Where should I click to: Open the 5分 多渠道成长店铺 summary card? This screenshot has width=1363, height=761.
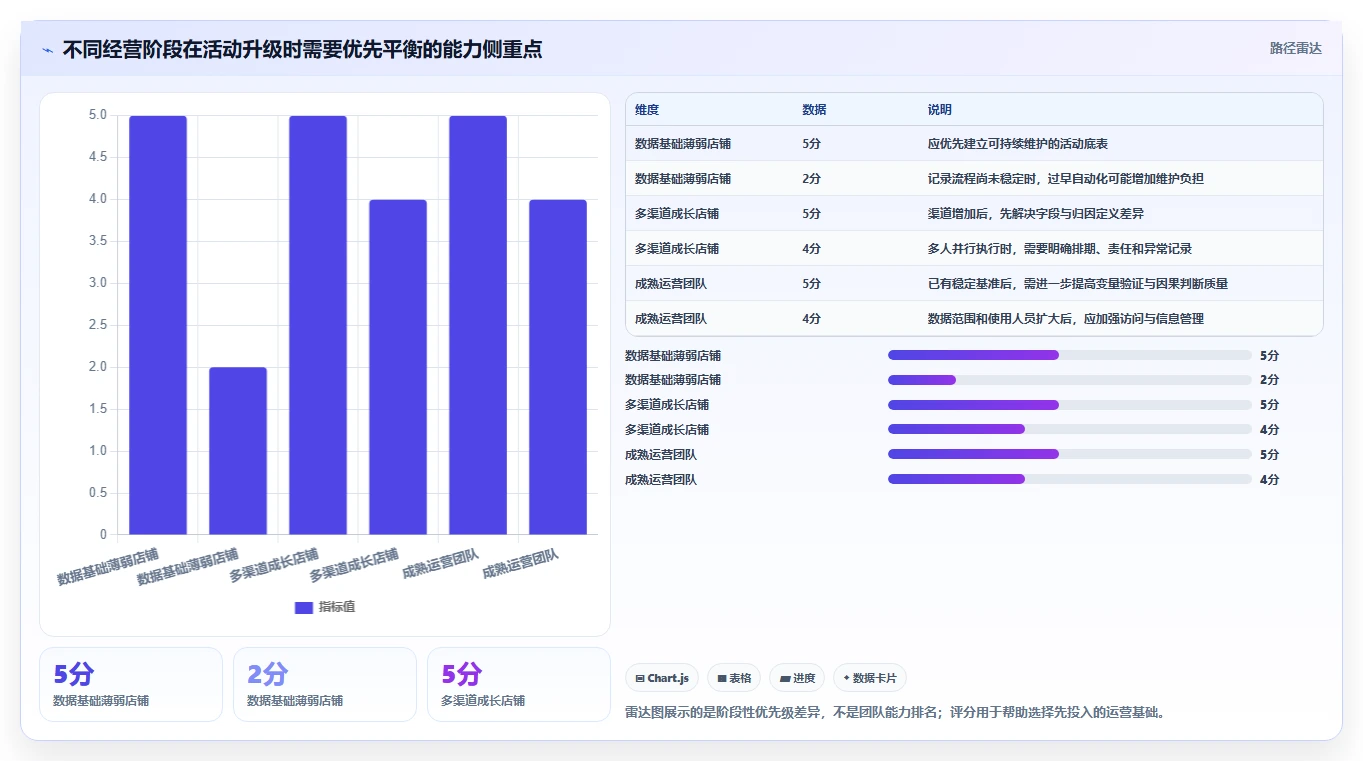pos(519,684)
